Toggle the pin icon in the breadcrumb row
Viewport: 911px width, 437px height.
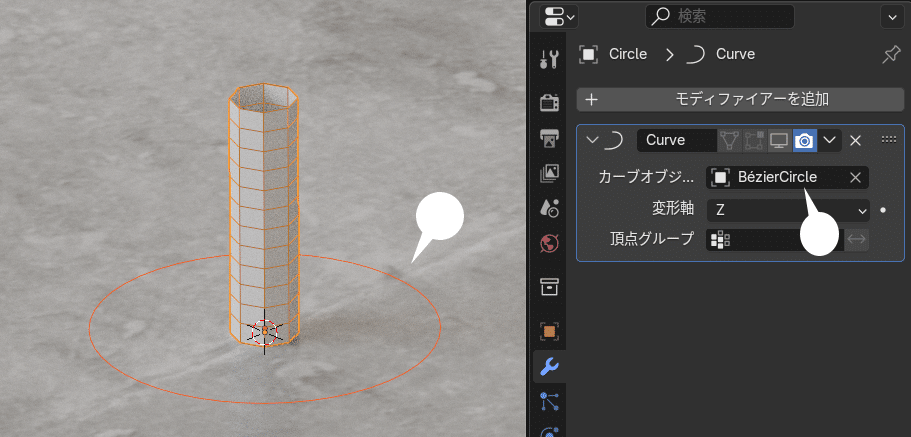891,55
